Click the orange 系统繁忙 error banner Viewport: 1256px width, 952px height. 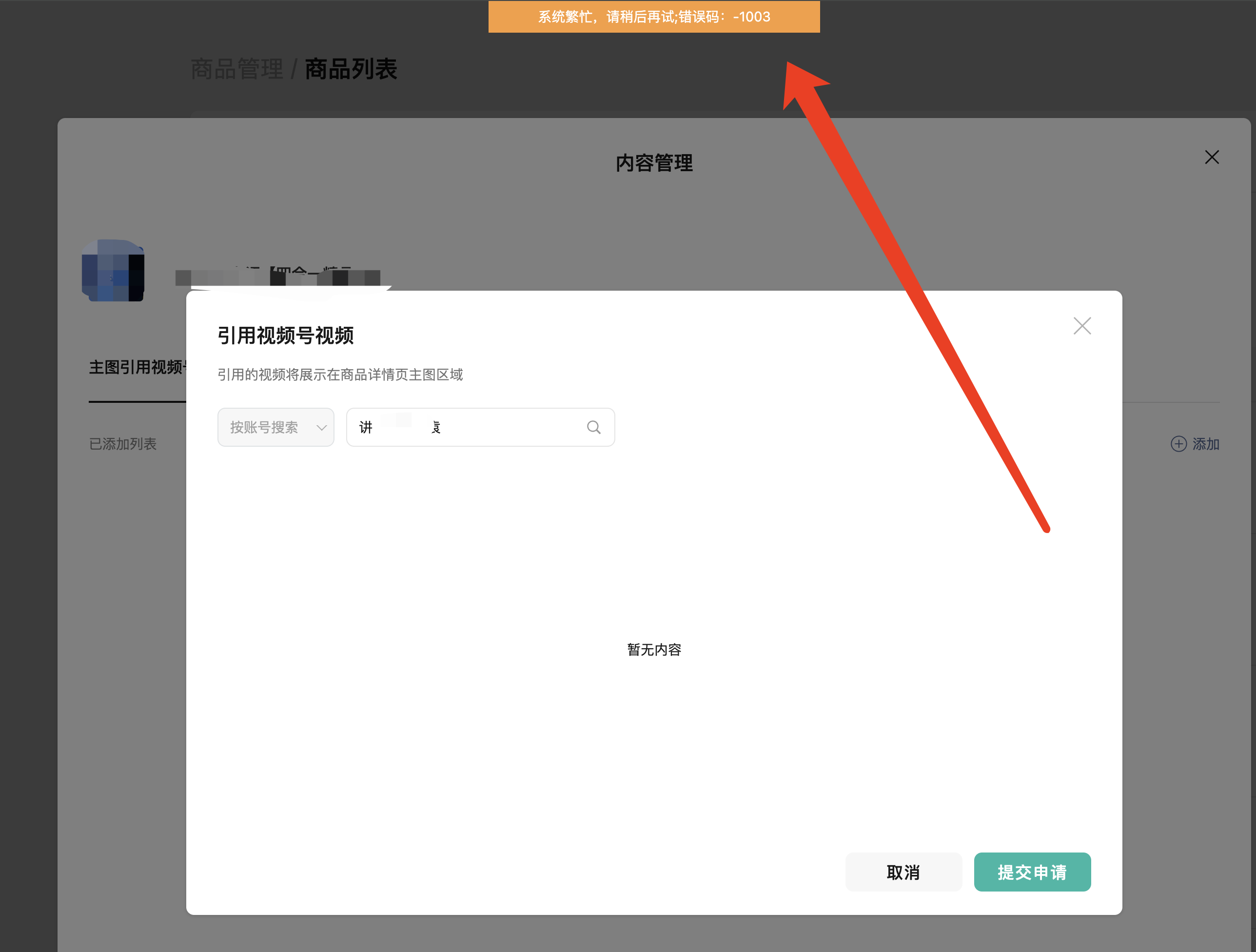click(x=653, y=17)
